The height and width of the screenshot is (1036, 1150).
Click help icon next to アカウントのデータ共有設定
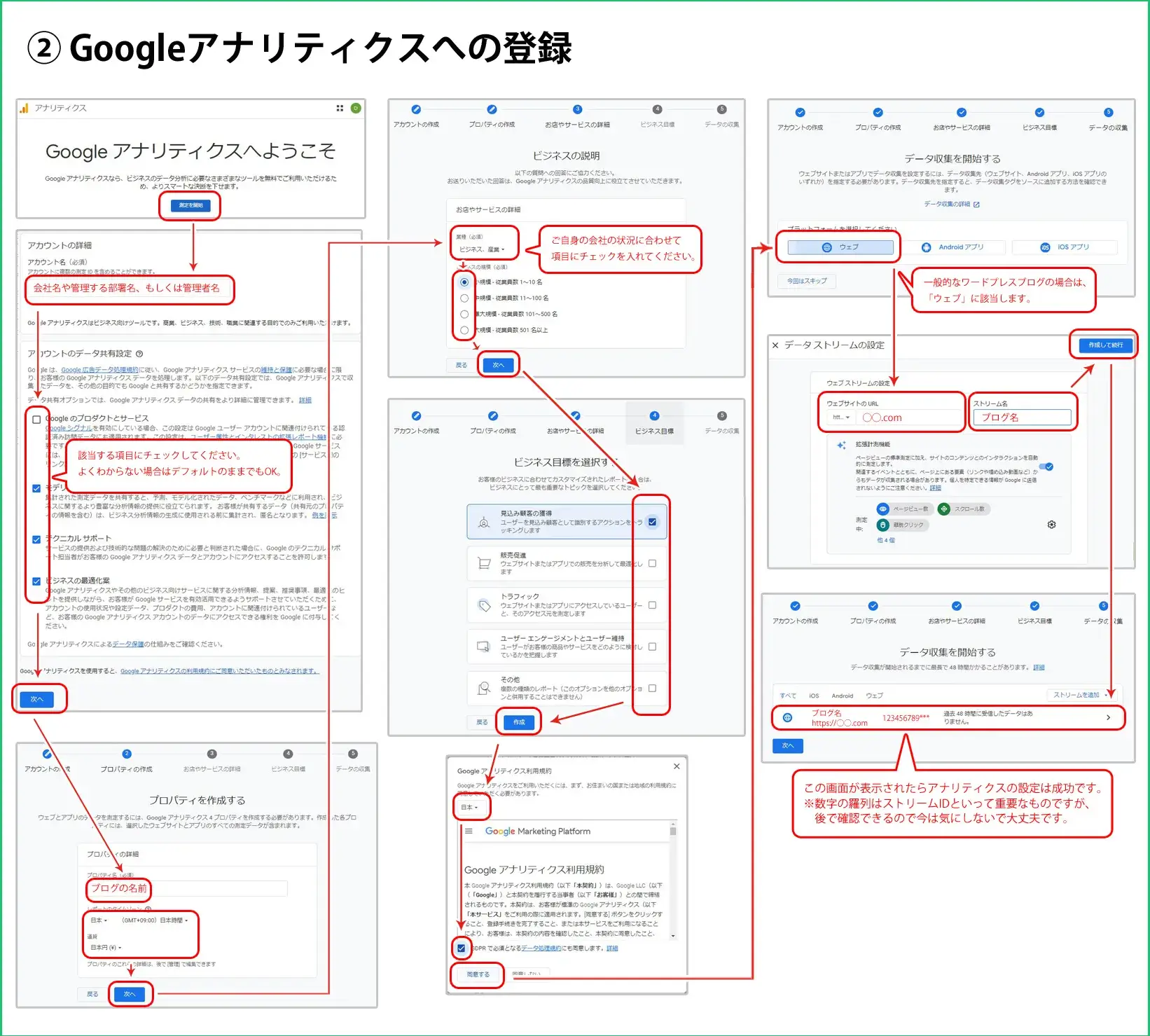coord(139,354)
